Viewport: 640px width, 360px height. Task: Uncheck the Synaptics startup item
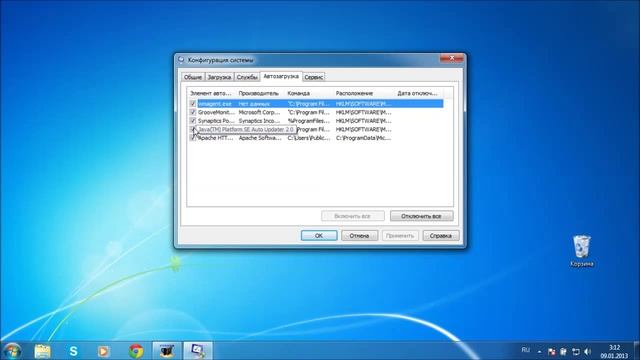click(193, 121)
